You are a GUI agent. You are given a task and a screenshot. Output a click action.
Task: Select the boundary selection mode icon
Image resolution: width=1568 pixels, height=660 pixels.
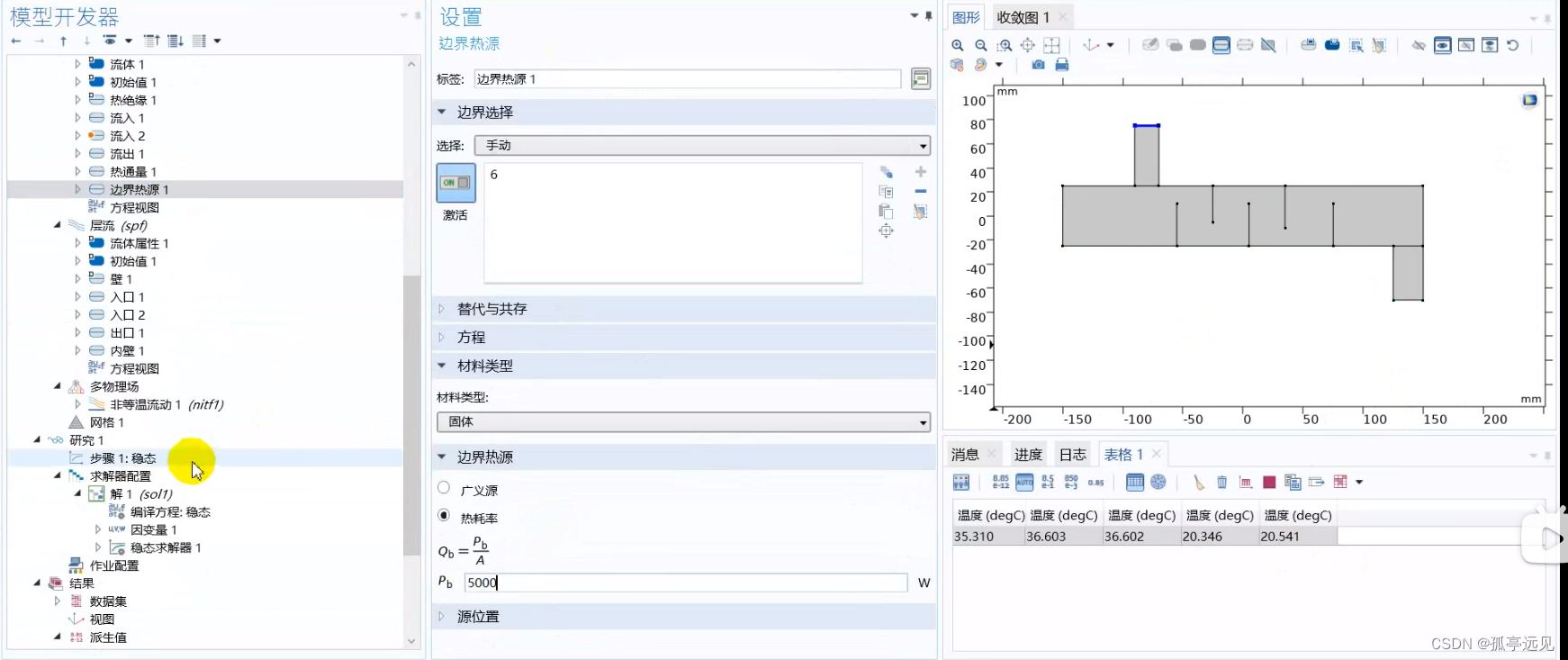1221,45
